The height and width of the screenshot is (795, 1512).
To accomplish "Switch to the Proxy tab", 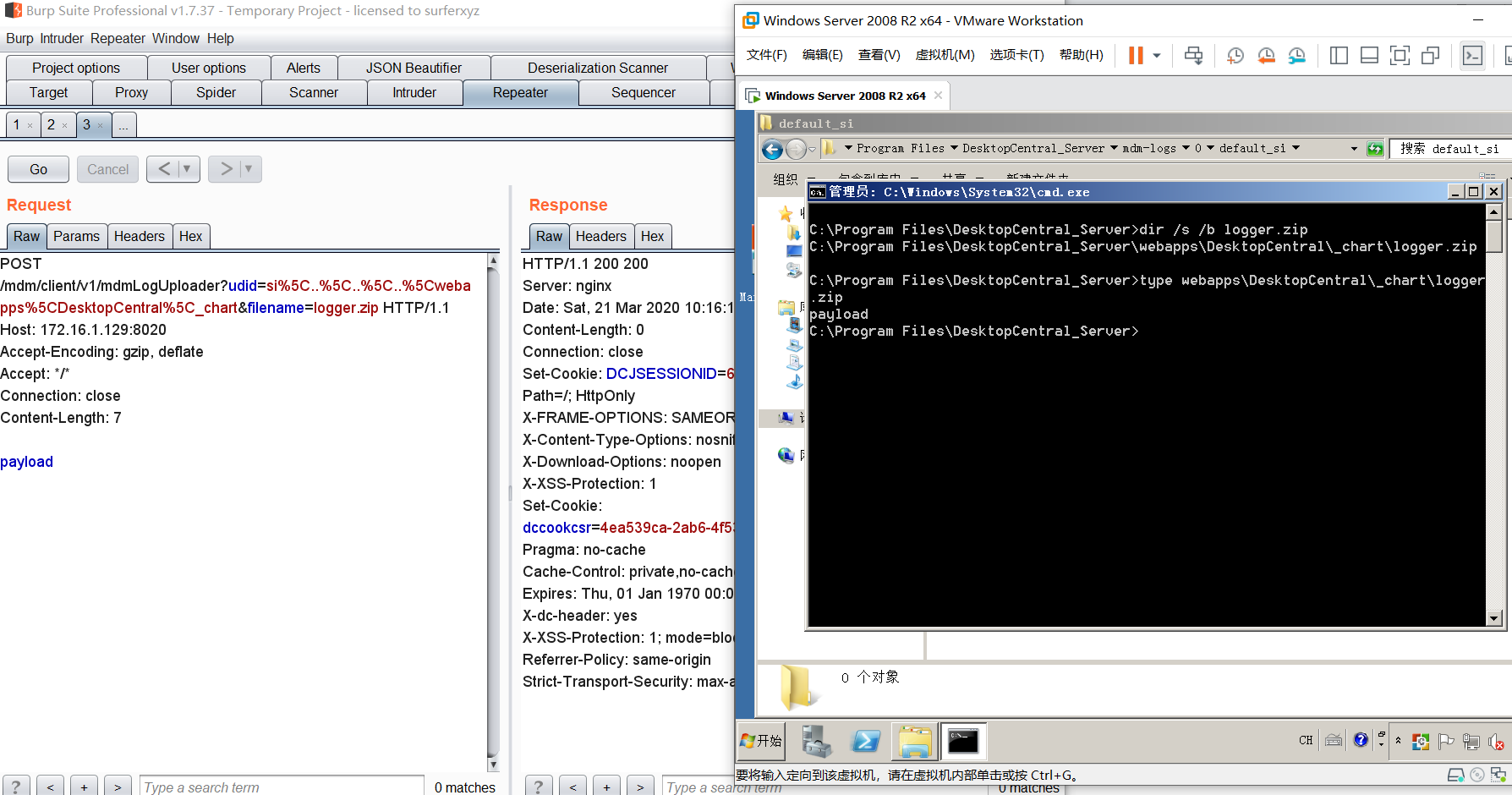I will pyautogui.click(x=131, y=93).
